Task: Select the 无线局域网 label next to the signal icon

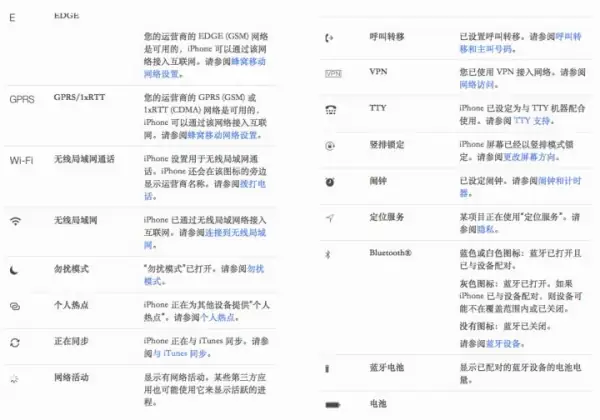Action: pos(75,220)
